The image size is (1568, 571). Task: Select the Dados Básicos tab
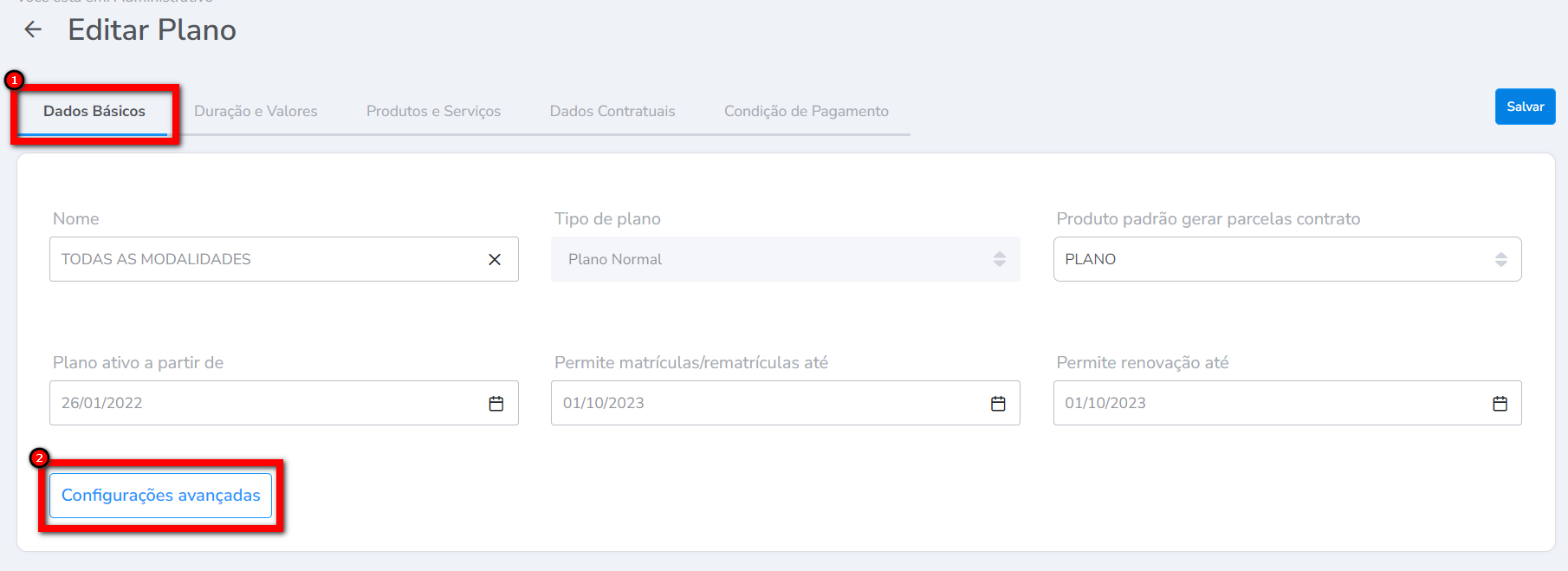[x=94, y=111]
